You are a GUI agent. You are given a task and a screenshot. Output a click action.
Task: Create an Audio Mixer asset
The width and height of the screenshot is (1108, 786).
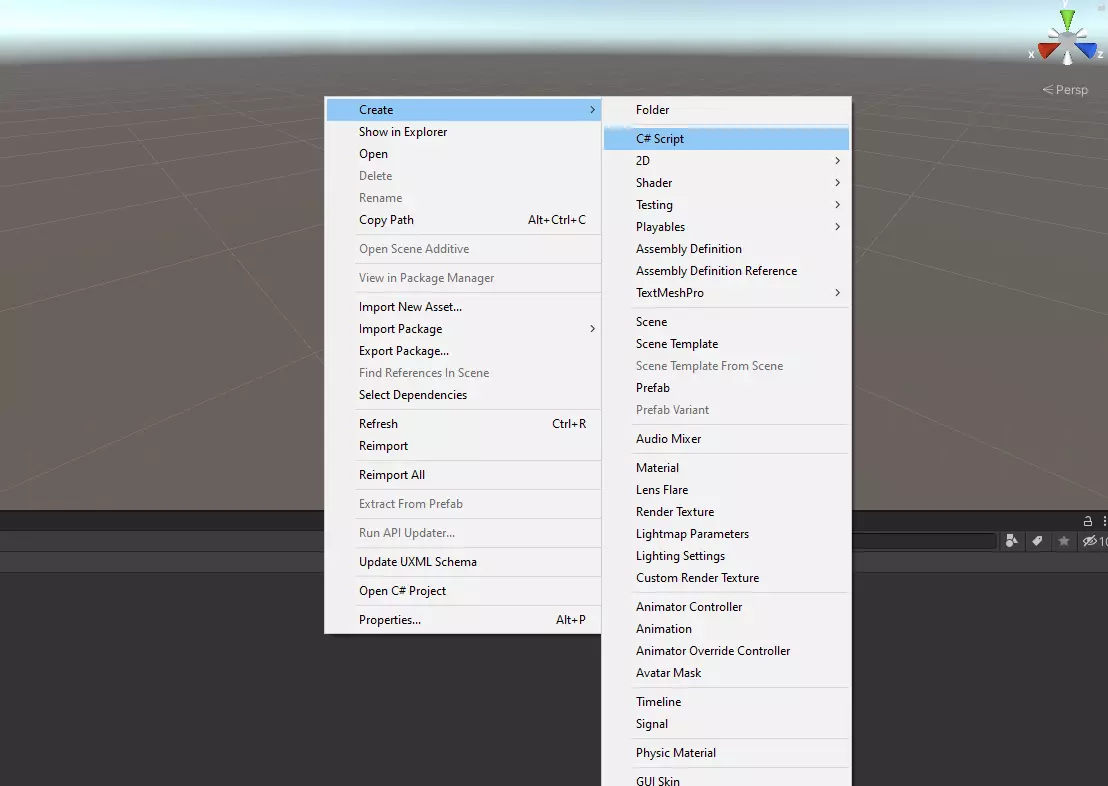[x=726, y=438]
